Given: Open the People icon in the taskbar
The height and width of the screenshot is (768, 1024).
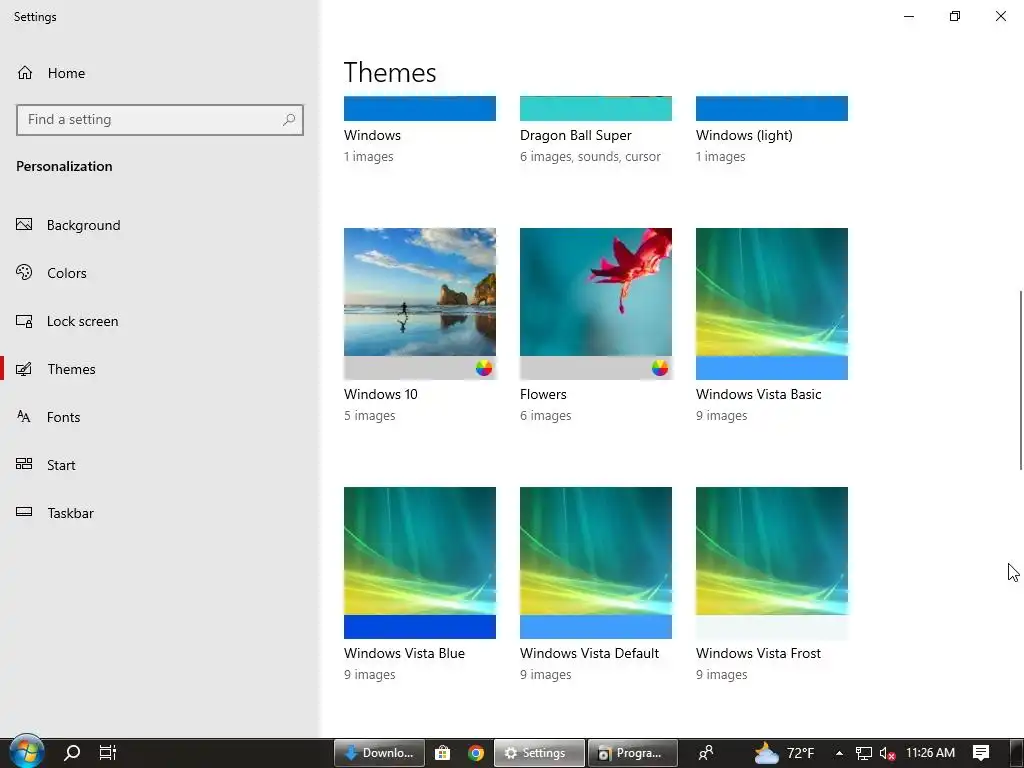Looking at the screenshot, I should click(x=706, y=753).
